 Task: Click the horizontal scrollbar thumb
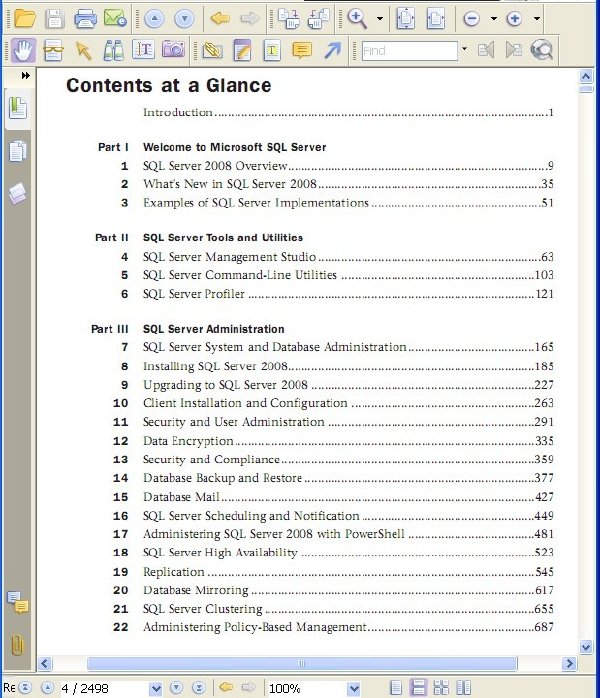[302, 664]
